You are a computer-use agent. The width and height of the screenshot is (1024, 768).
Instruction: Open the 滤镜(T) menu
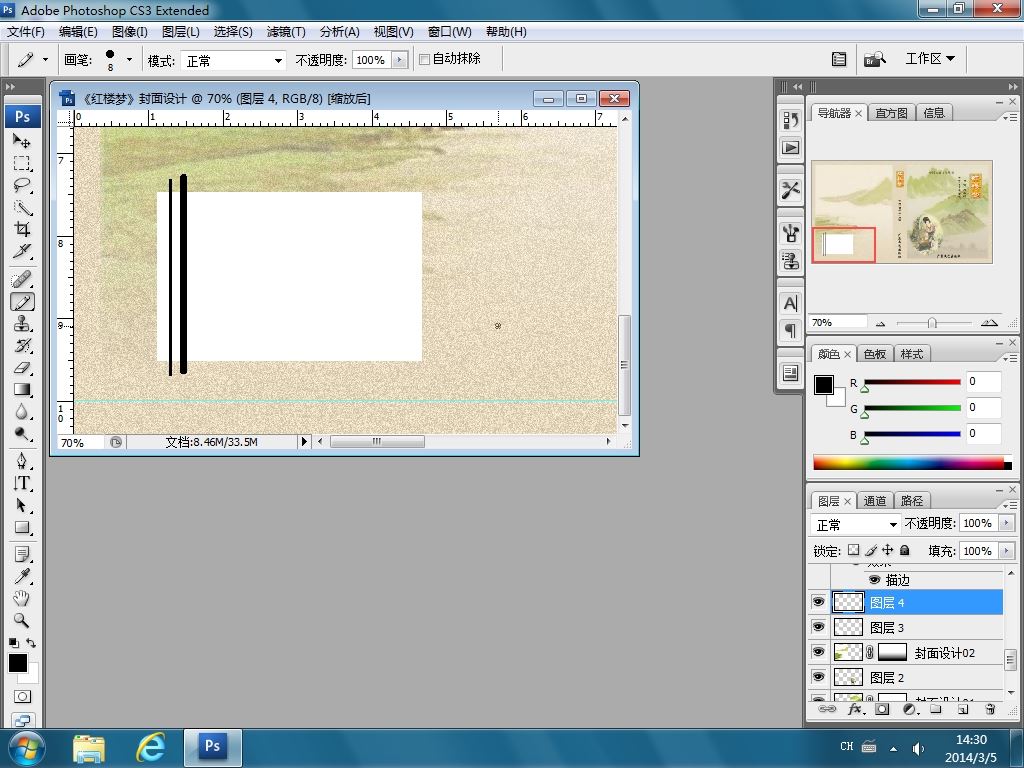point(286,31)
